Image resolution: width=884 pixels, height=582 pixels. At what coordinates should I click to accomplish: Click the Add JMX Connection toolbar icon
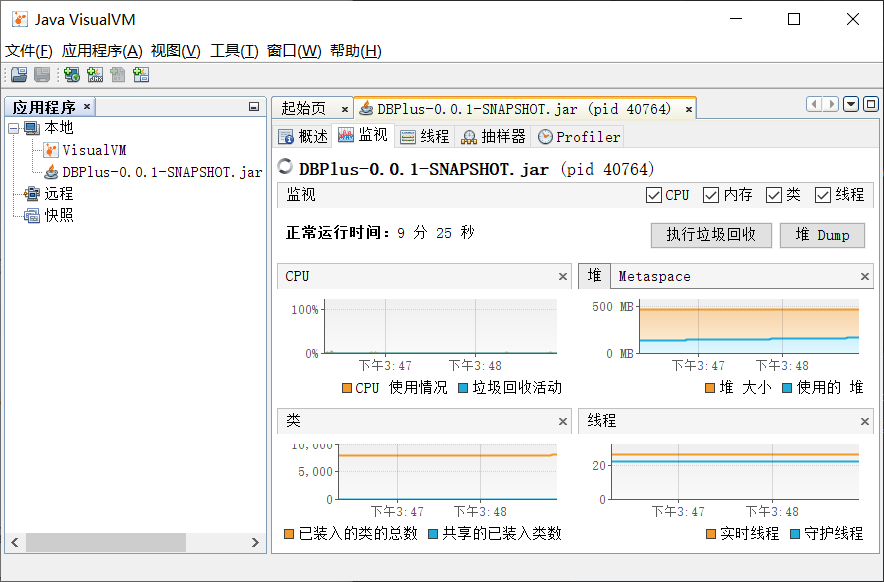pyautogui.click(x=95, y=74)
